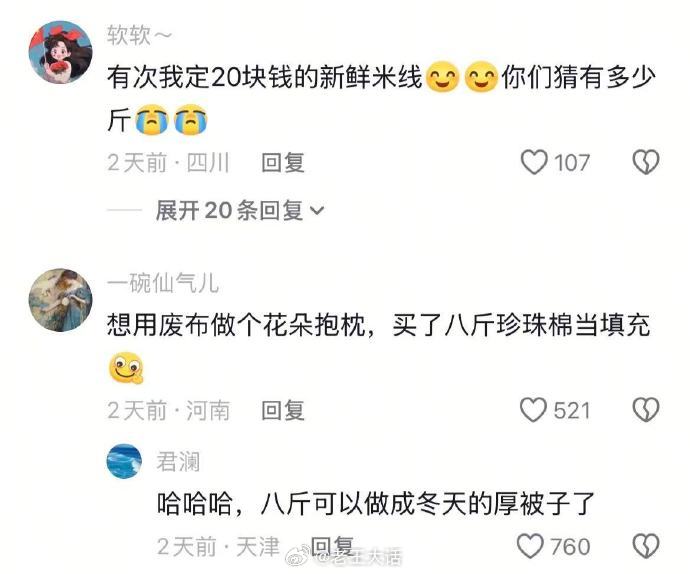Open username 君澜 profile link
The image size is (690, 574).
click(178, 462)
